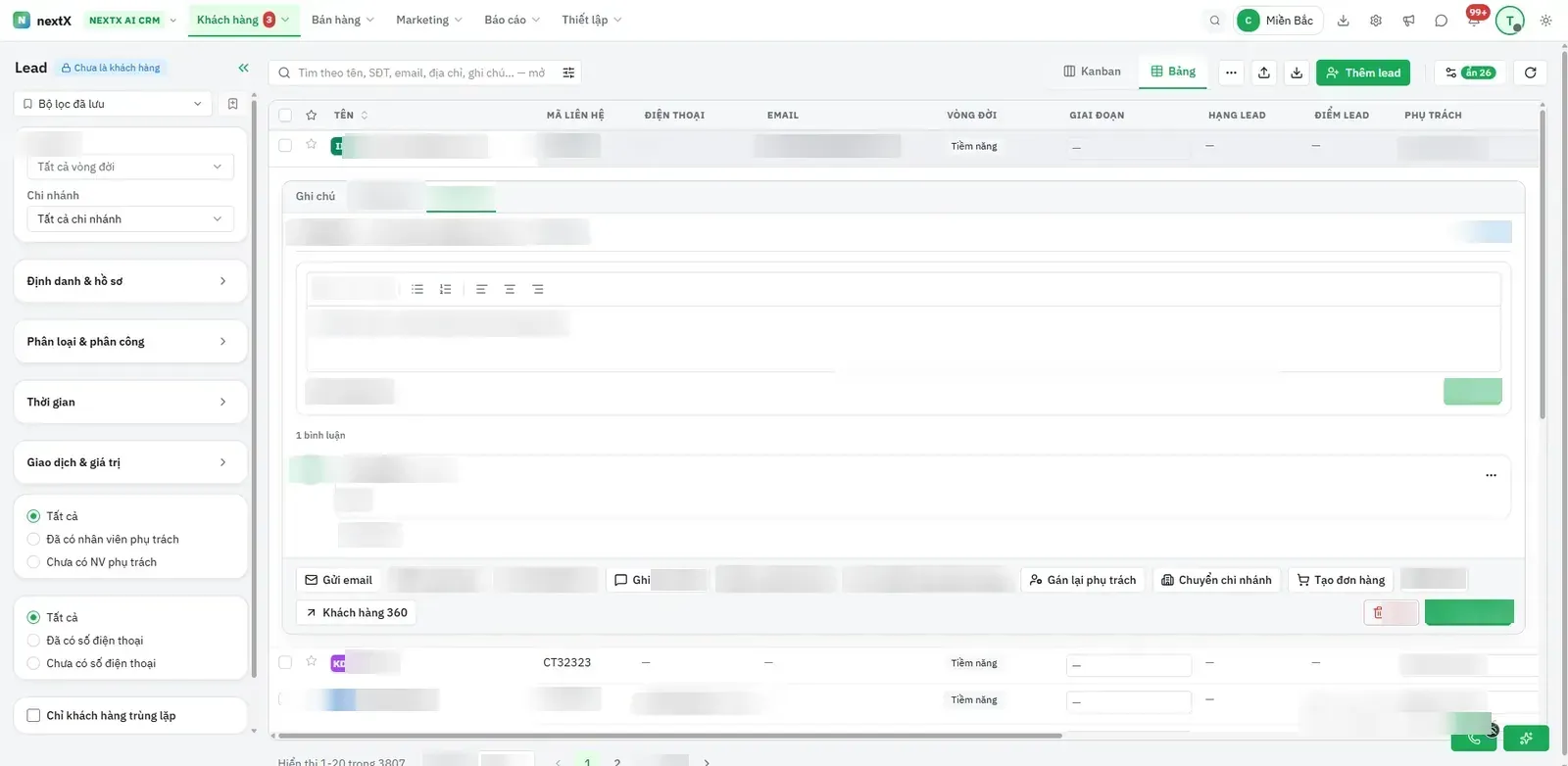Refresh the lead table
The image size is (1568, 766).
[1530, 72]
